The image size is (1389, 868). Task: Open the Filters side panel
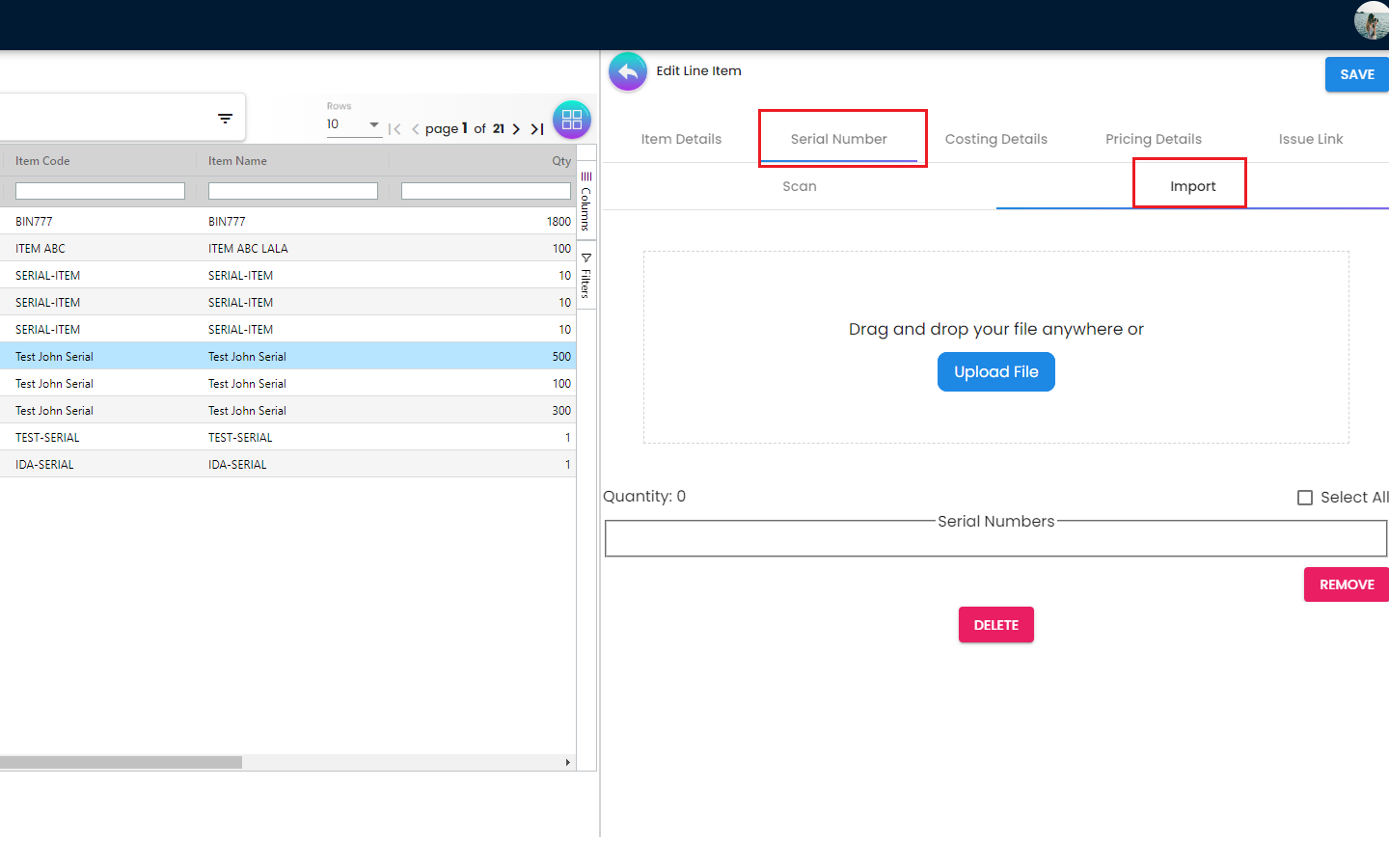tap(586, 276)
